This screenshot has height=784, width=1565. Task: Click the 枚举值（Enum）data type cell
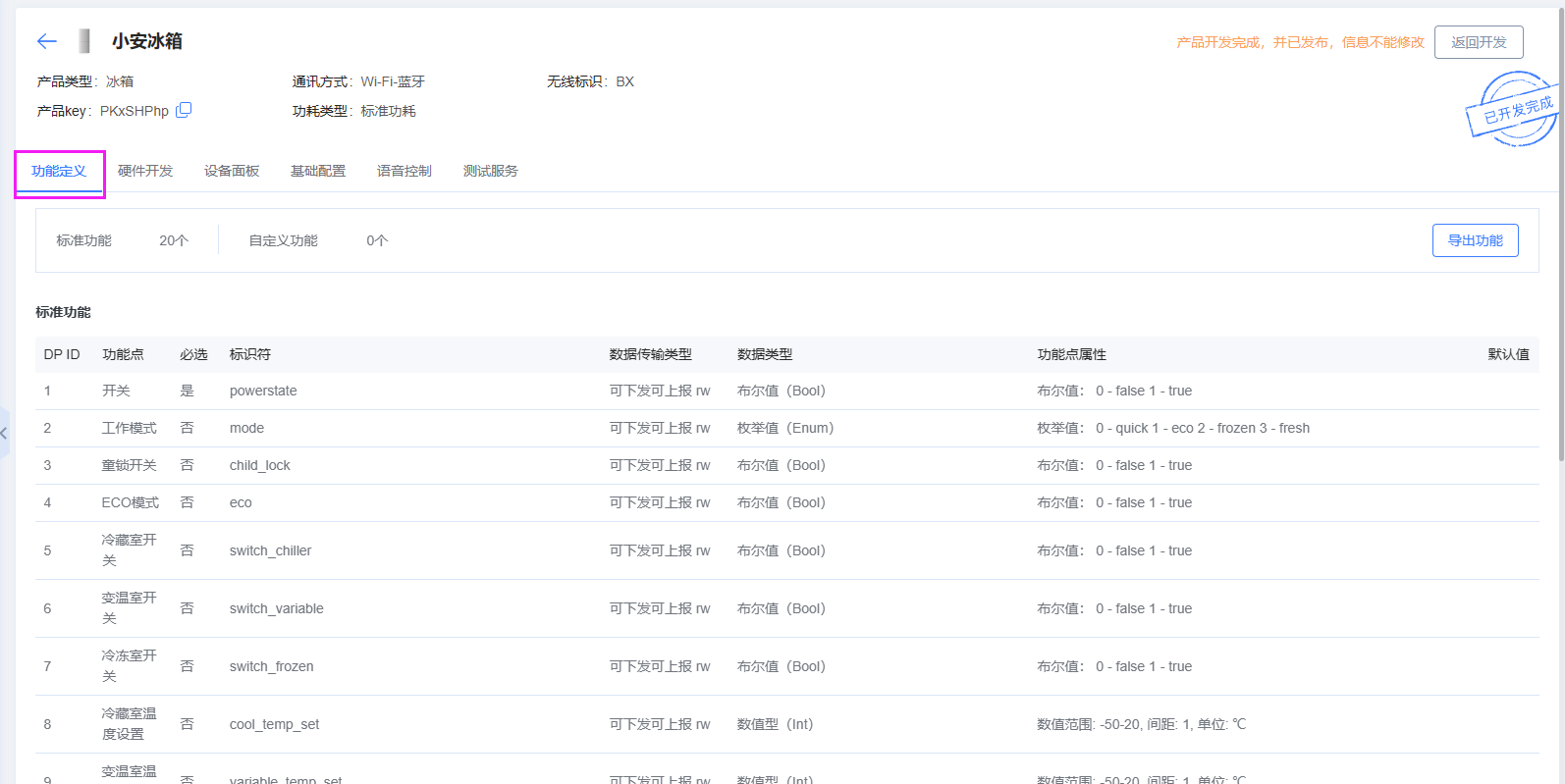pyautogui.click(x=785, y=428)
